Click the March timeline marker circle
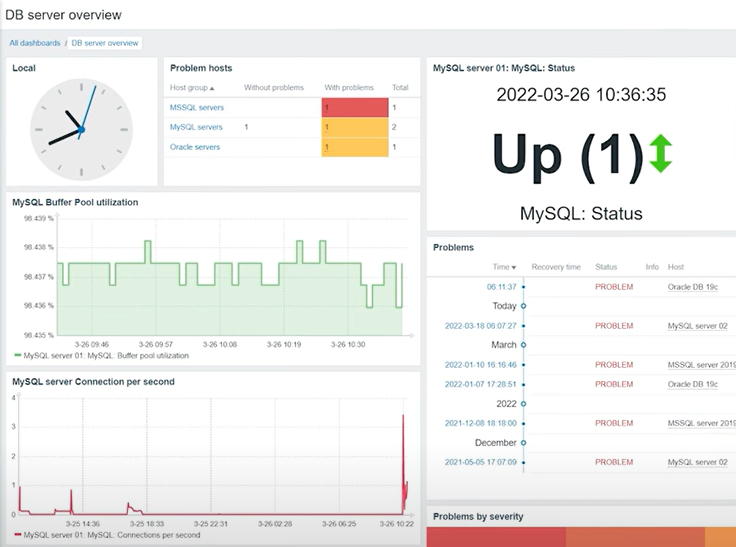The height and width of the screenshot is (547, 736). tap(523, 344)
